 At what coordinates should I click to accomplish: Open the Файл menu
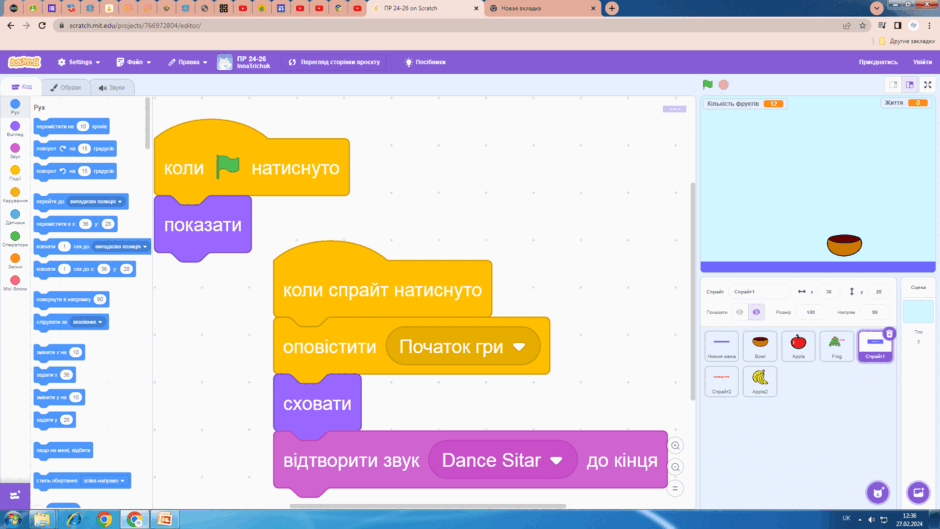point(134,62)
